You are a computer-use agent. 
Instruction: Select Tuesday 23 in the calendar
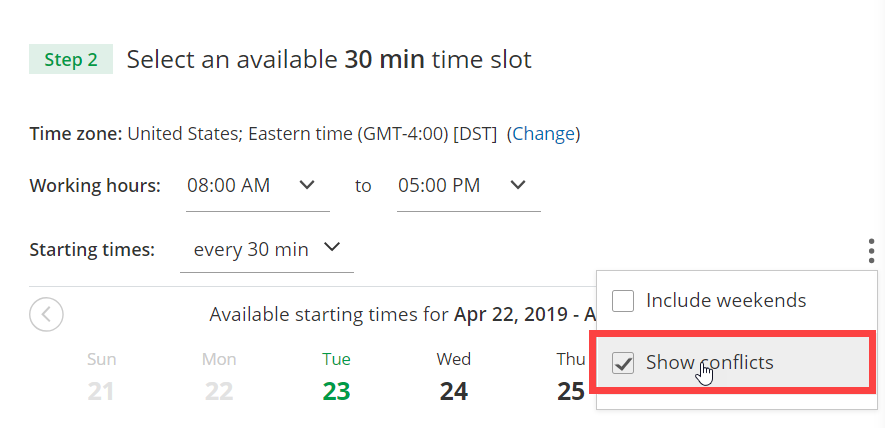pyautogui.click(x=336, y=377)
